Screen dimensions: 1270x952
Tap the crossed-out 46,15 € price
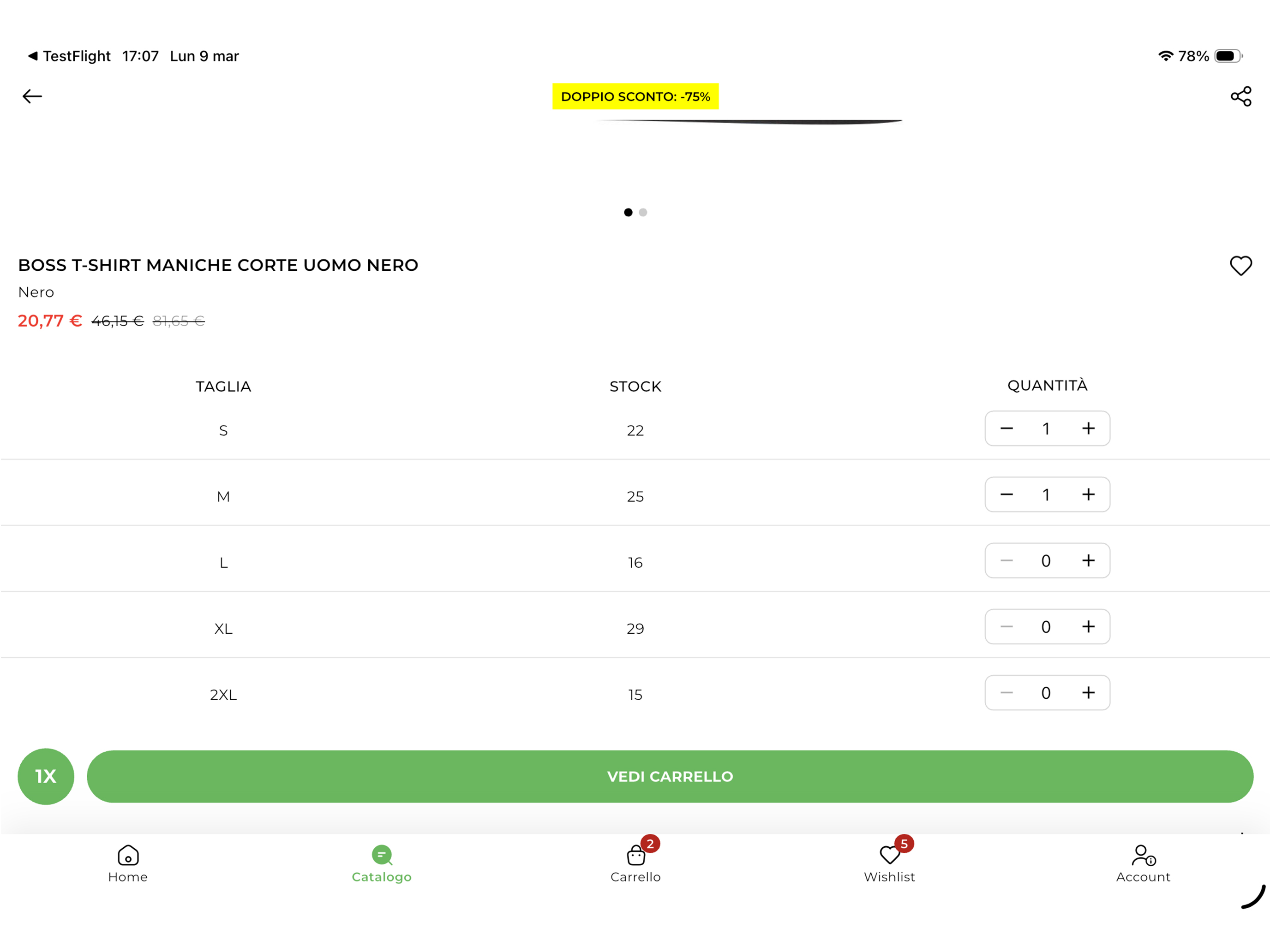click(118, 321)
